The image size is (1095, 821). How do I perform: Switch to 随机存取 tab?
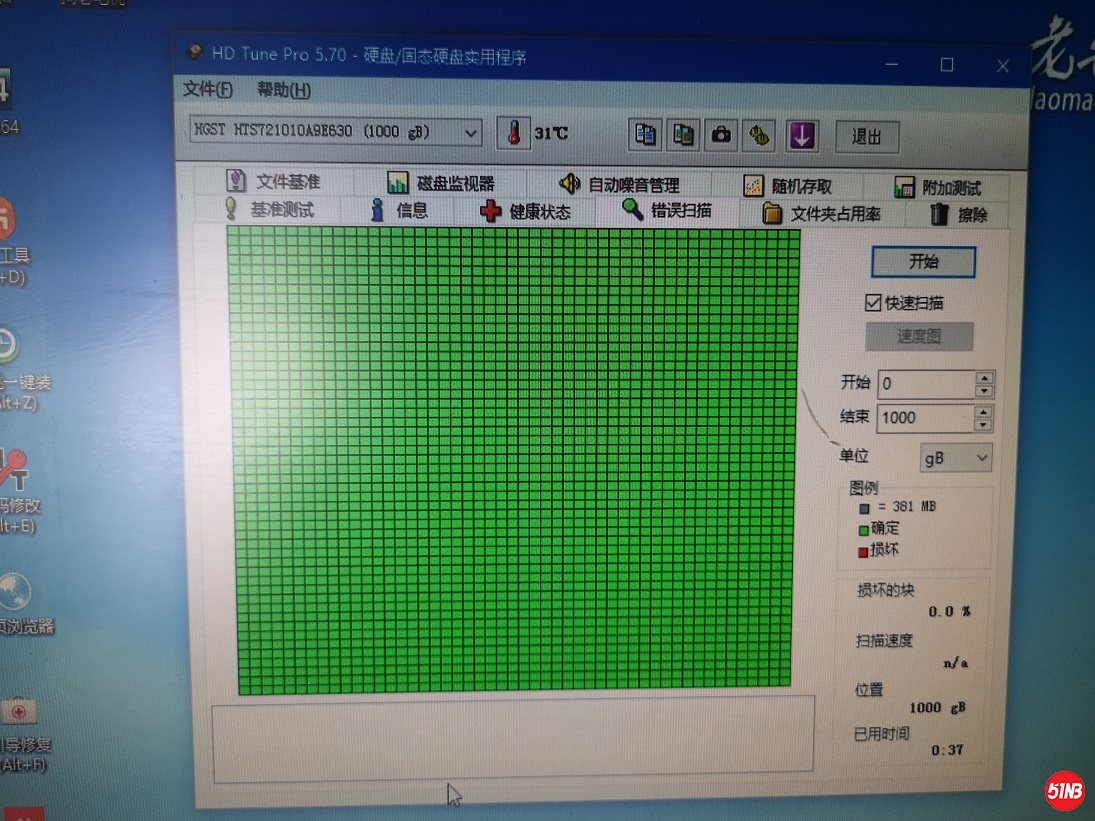pyautogui.click(x=788, y=186)
